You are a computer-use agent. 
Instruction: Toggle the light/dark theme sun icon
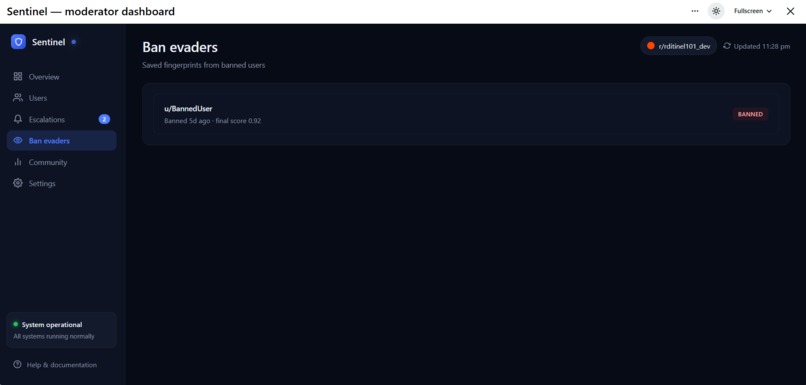point(716,11)
